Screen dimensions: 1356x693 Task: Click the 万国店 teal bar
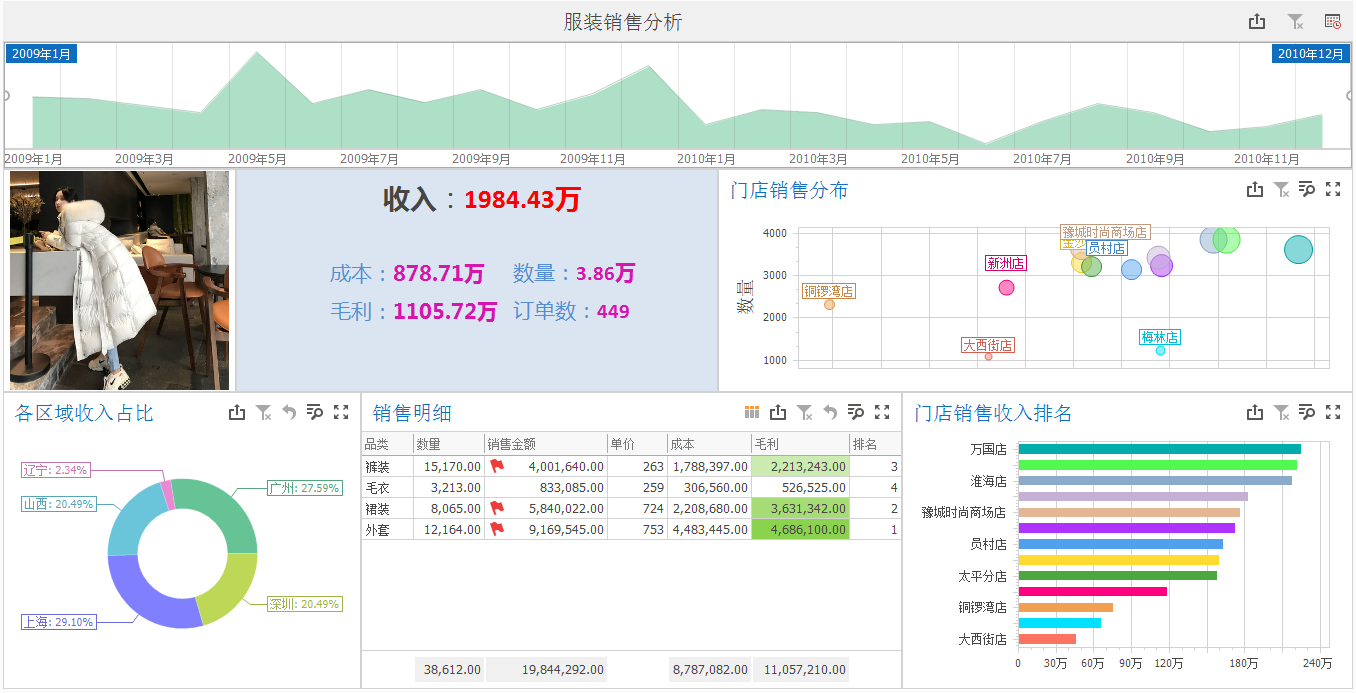point(1159,449)
